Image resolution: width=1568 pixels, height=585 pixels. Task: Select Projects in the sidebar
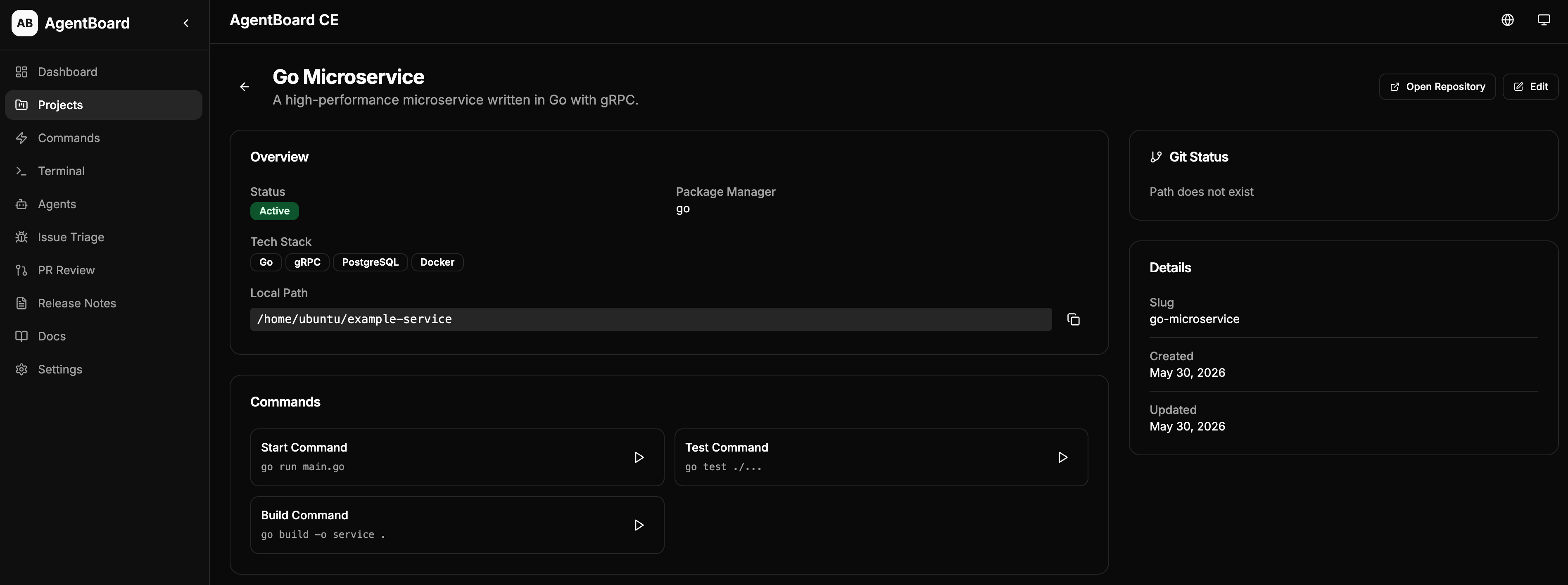click(104, 105)
